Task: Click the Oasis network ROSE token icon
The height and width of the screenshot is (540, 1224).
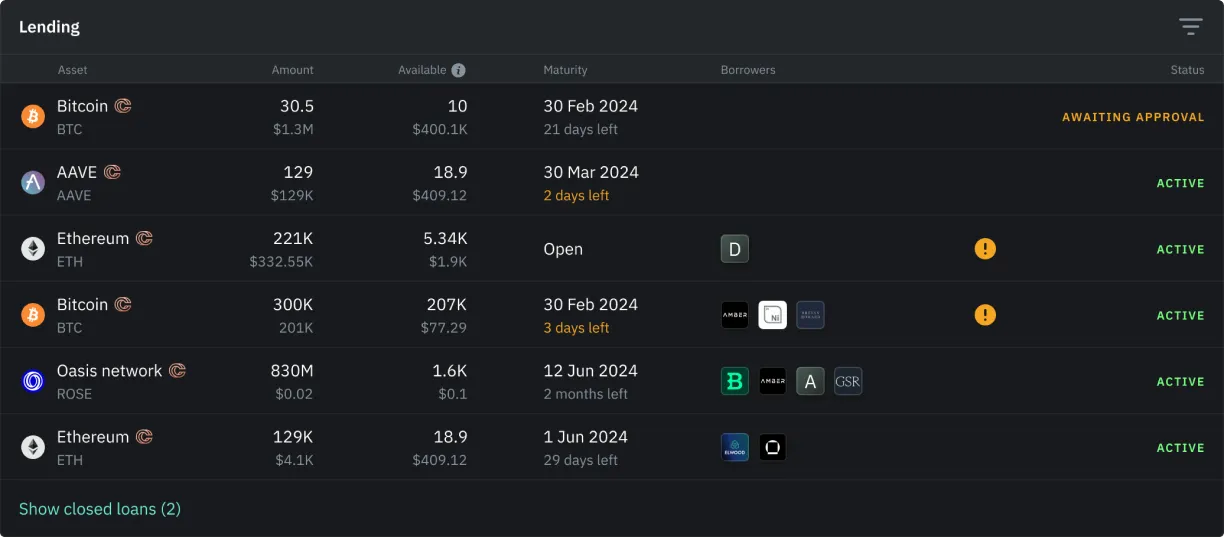Action: (34, 381)
